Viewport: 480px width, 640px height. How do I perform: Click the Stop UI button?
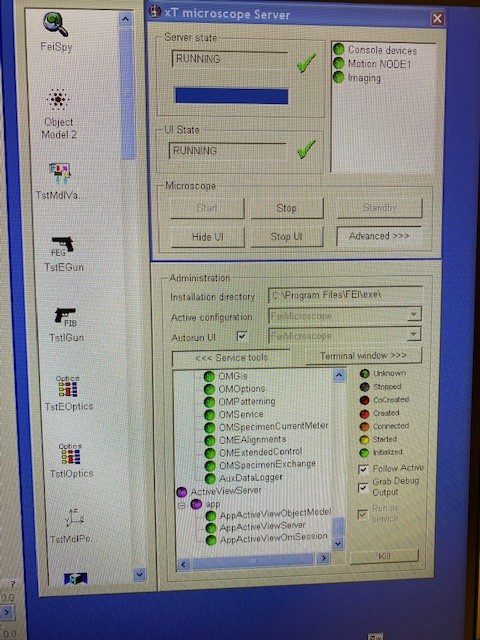pyautogui.click(x=287, y=237)
